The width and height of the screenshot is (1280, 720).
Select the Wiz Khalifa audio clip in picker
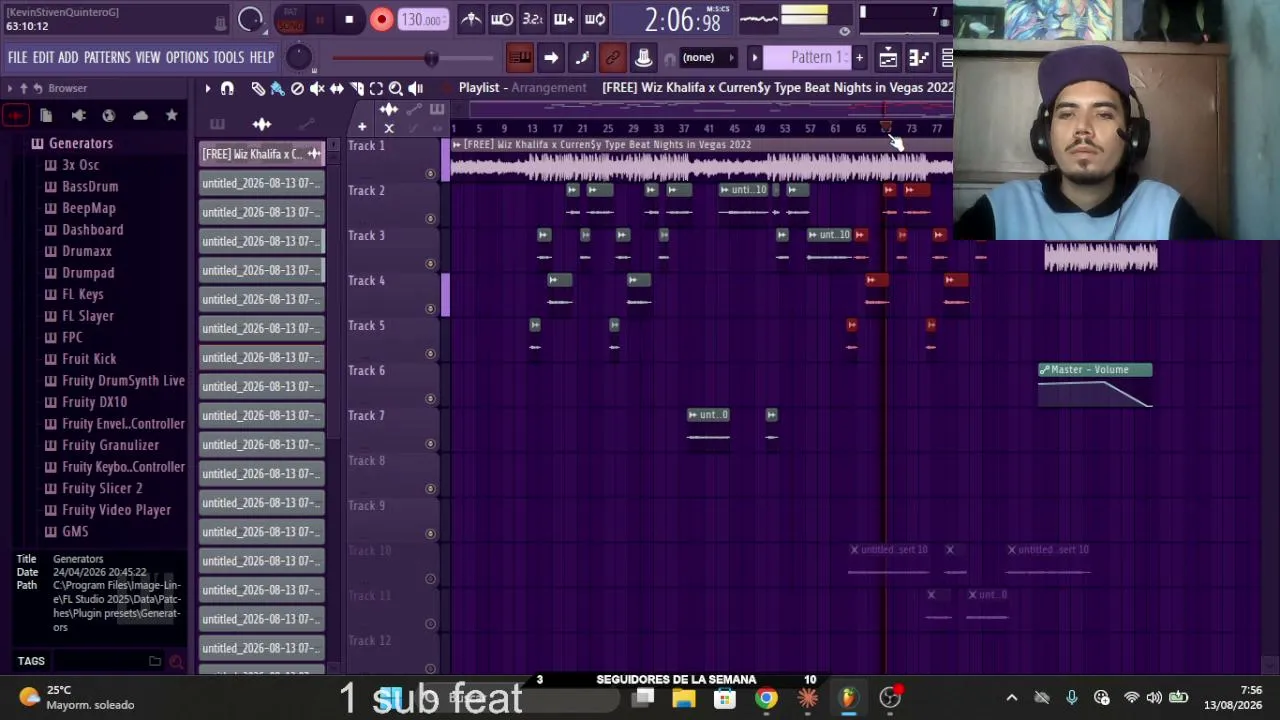[261, 154]
